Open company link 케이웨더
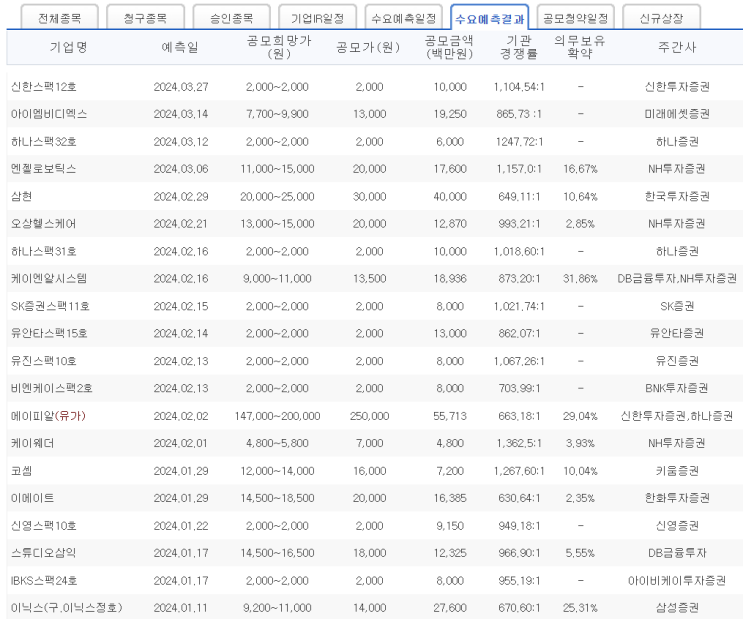This screenshot has height=619, width=743. click(33, 443)
